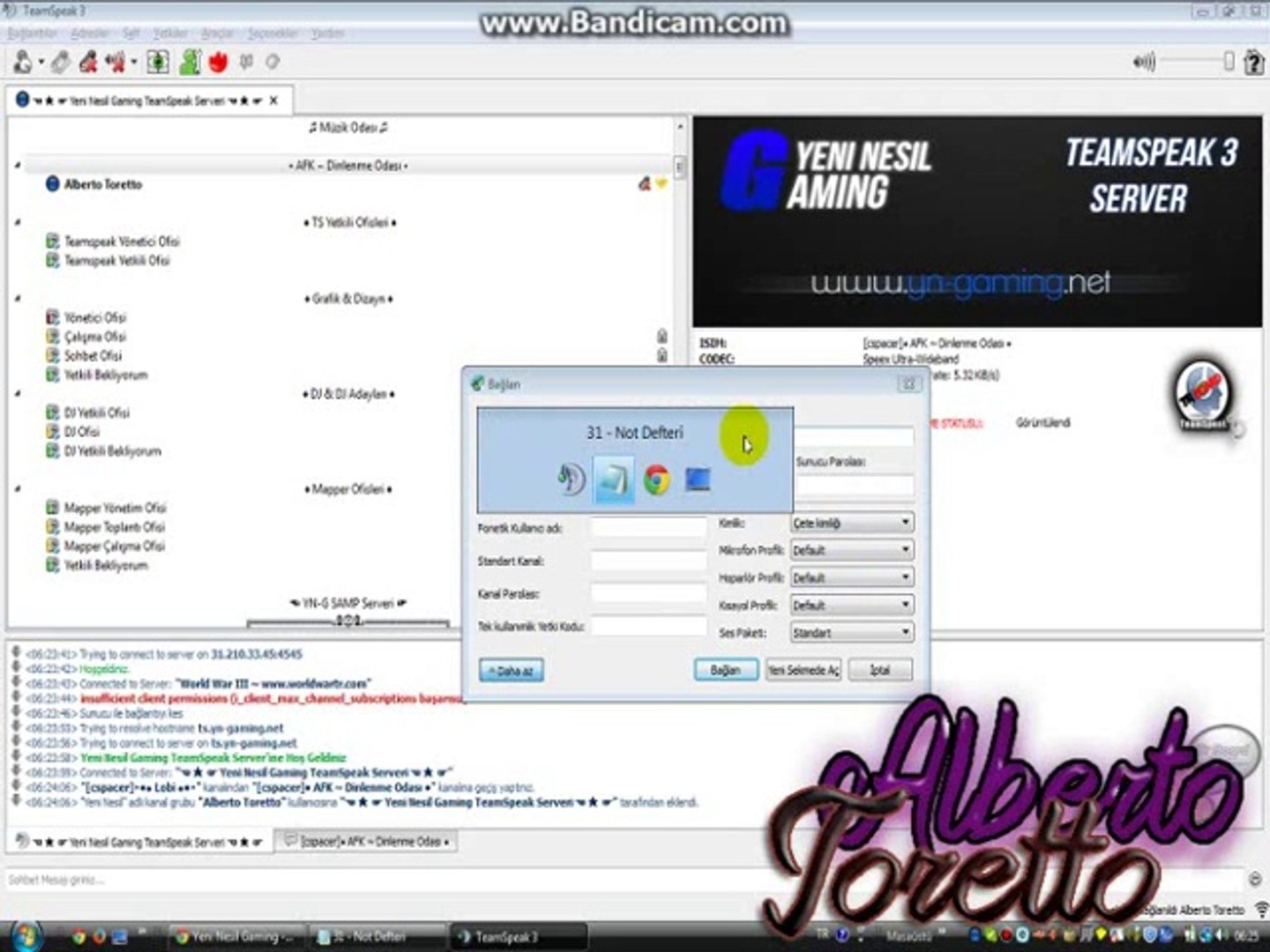The image size is (1270, 952).
Task: Click the YN-G SAMP Serveri channel
Action: tap(348, 604)
